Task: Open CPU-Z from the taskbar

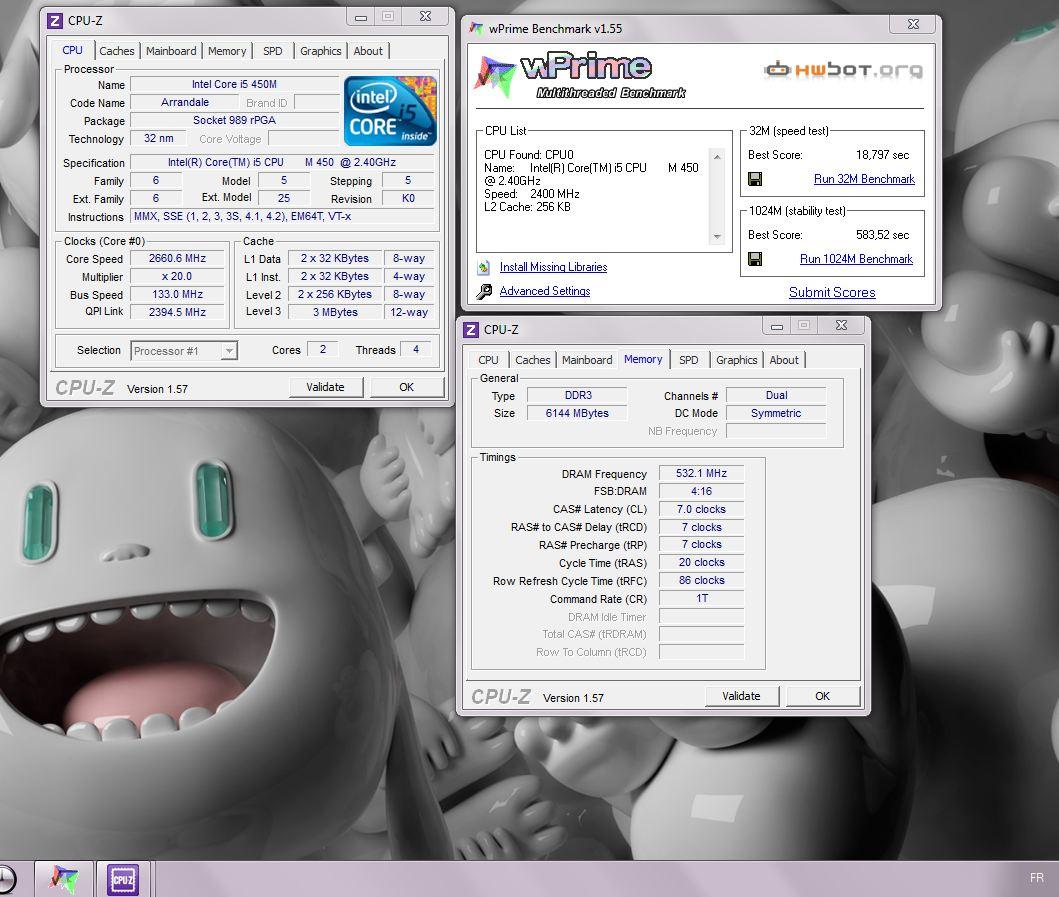Action: tap(123, 879)
